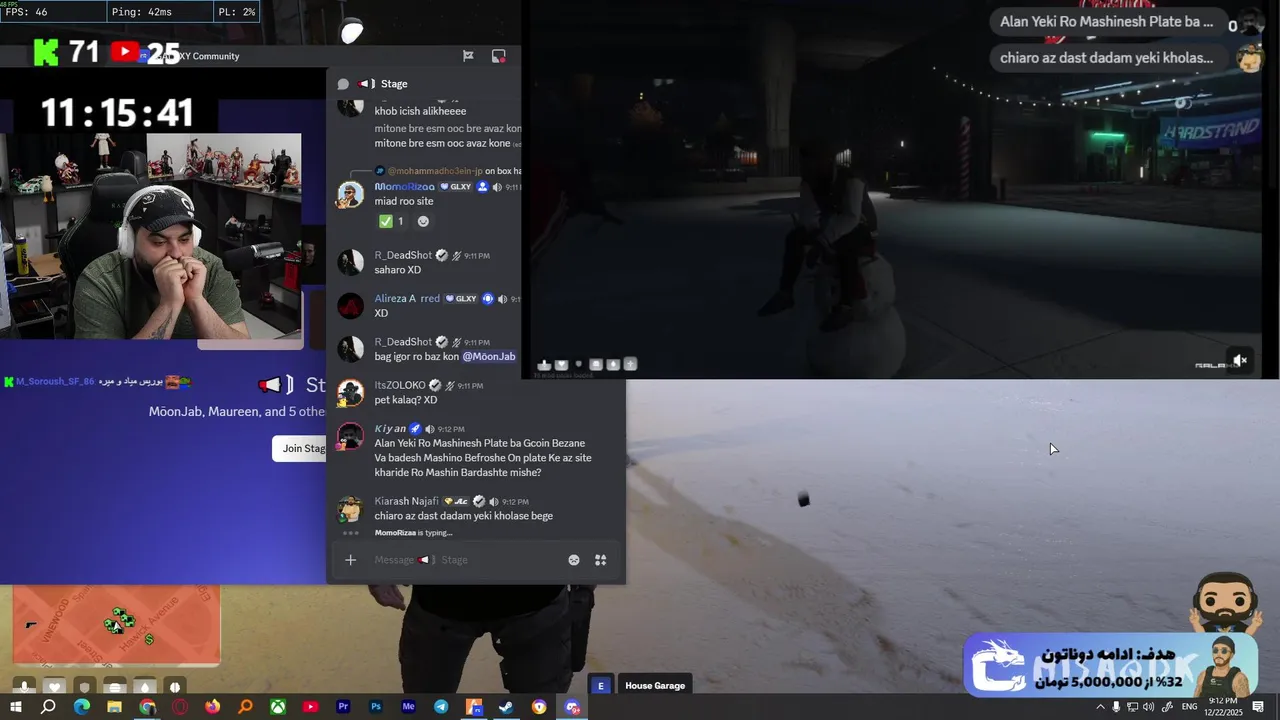This screenshot has height=720, width=1280.
Task: Launch Firefox from the taskbar
Action: coord(212,707)
